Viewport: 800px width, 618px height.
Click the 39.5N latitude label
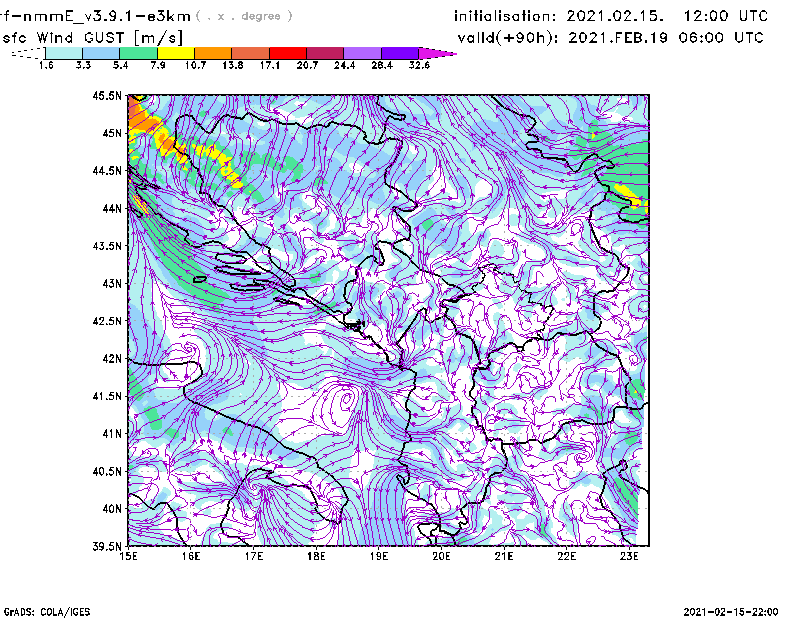click(x=107, y=546)
